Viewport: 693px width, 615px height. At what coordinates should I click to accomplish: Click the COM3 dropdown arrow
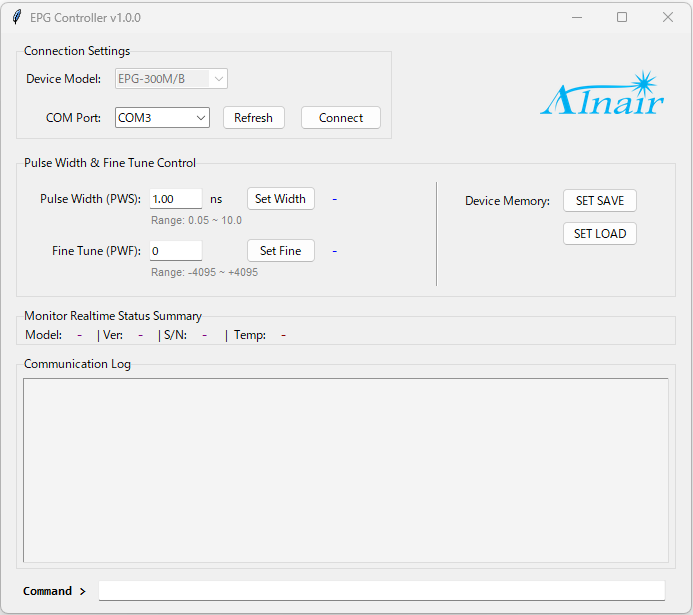[201, 118]
